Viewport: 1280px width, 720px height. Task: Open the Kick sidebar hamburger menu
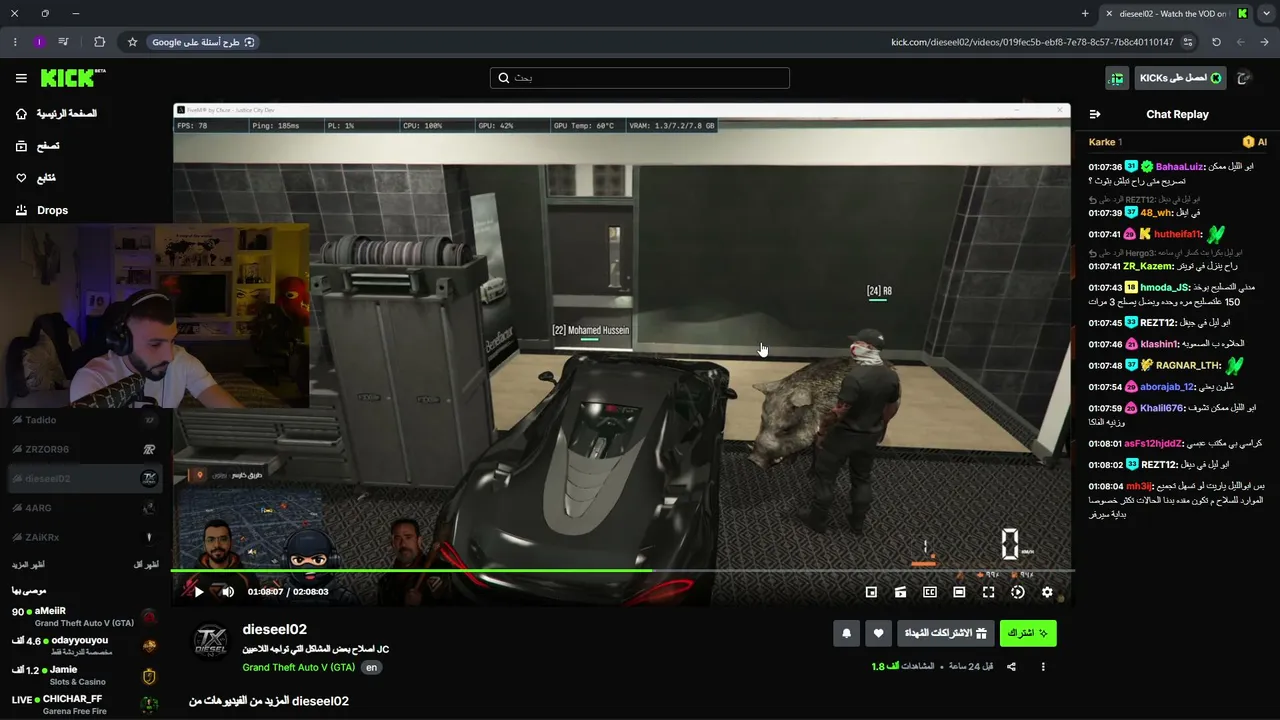tap(21, 78)
